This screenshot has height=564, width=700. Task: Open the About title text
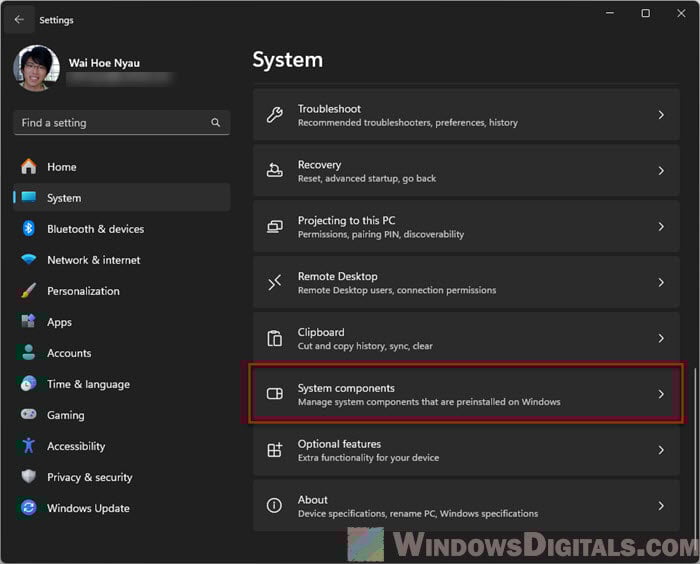(x=312, y=500)
